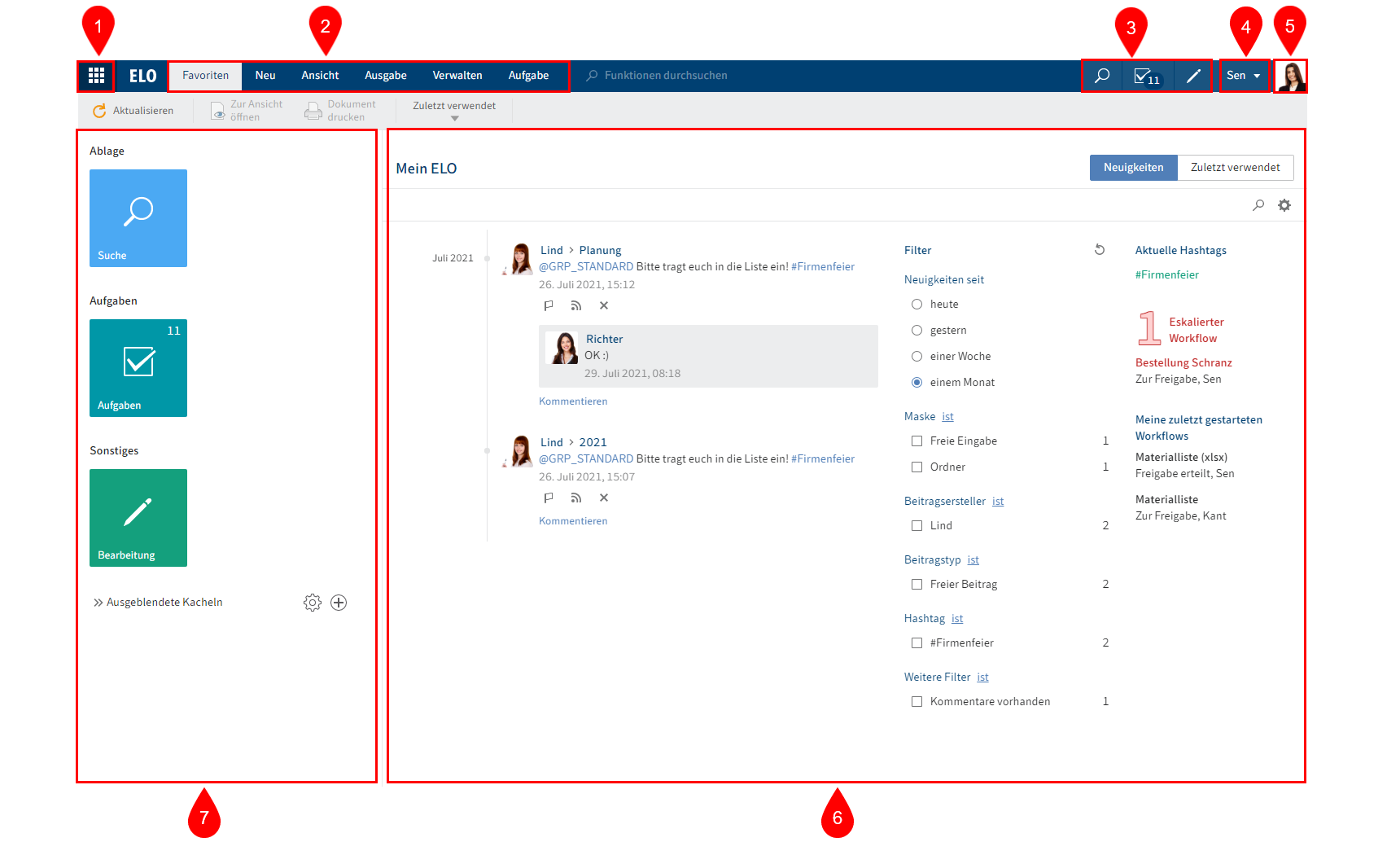Image resolution: width=1400 pixels, height=864 pixels.
Task: Open the Aufgaben tile
Action: coord(138,368)
